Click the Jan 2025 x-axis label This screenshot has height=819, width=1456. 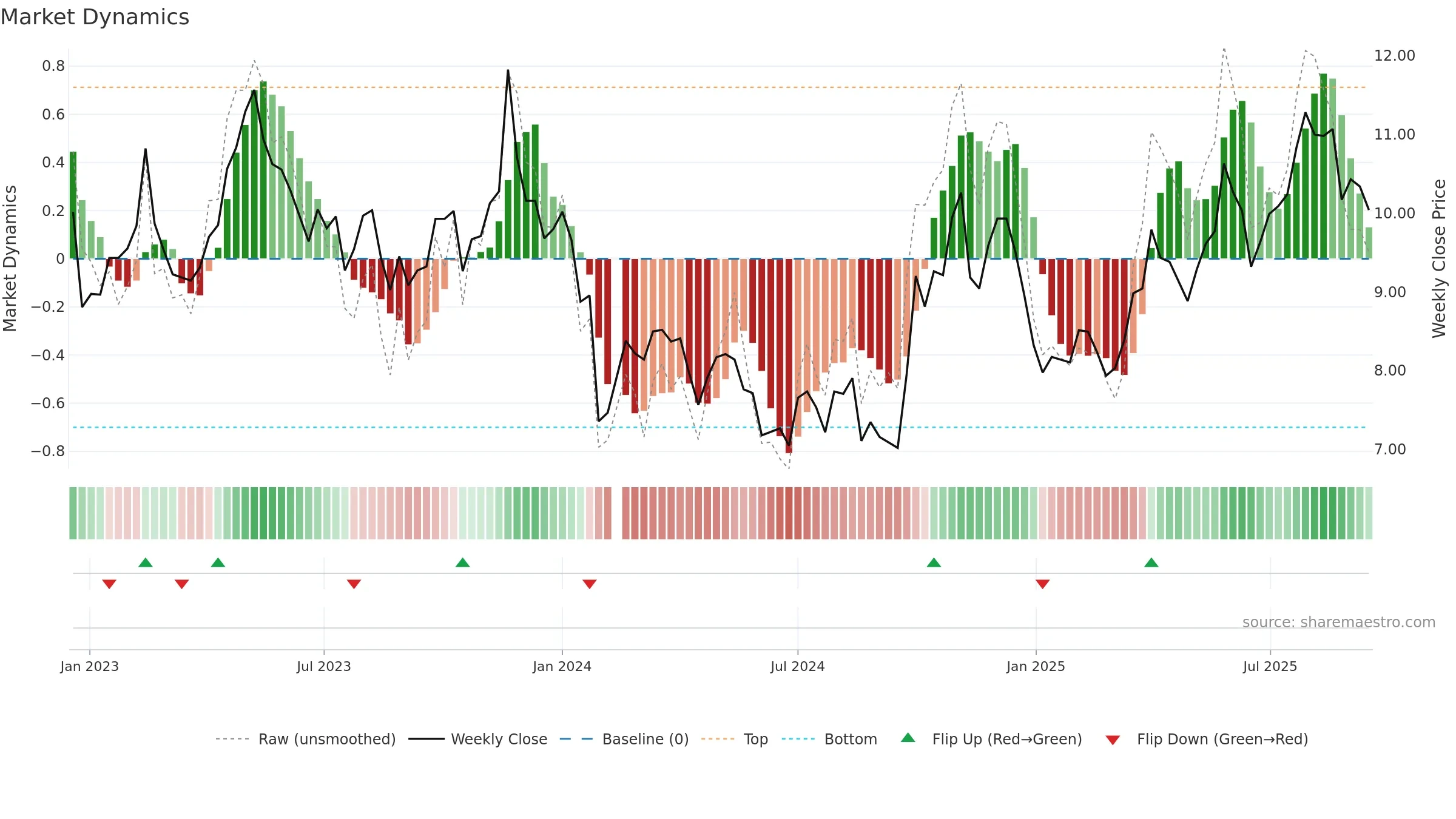1036,666
